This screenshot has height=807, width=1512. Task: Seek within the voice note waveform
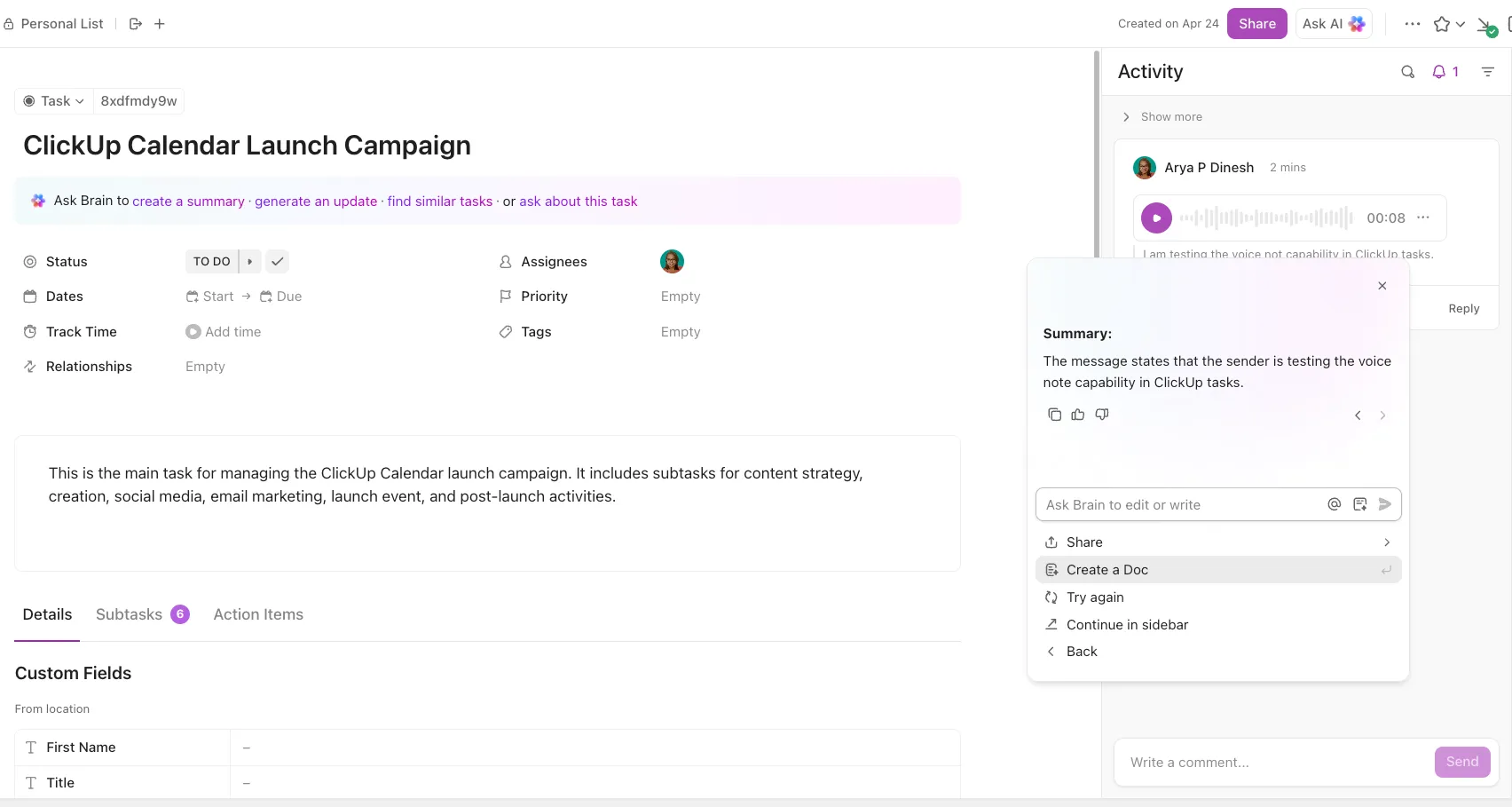(x=1266, y=218)
